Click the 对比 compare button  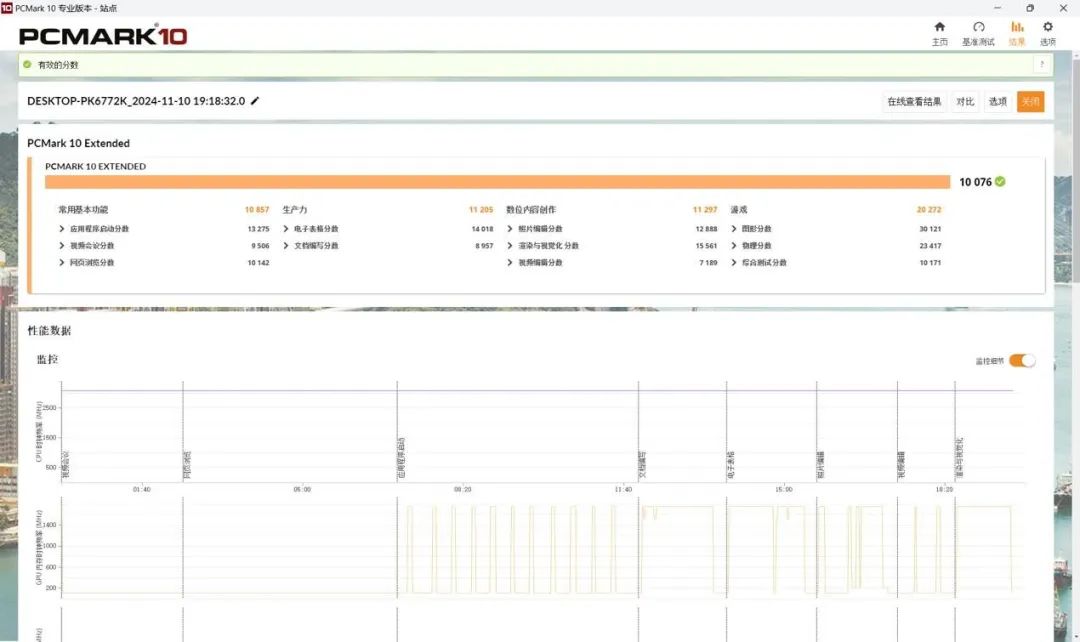pos(965,101)
